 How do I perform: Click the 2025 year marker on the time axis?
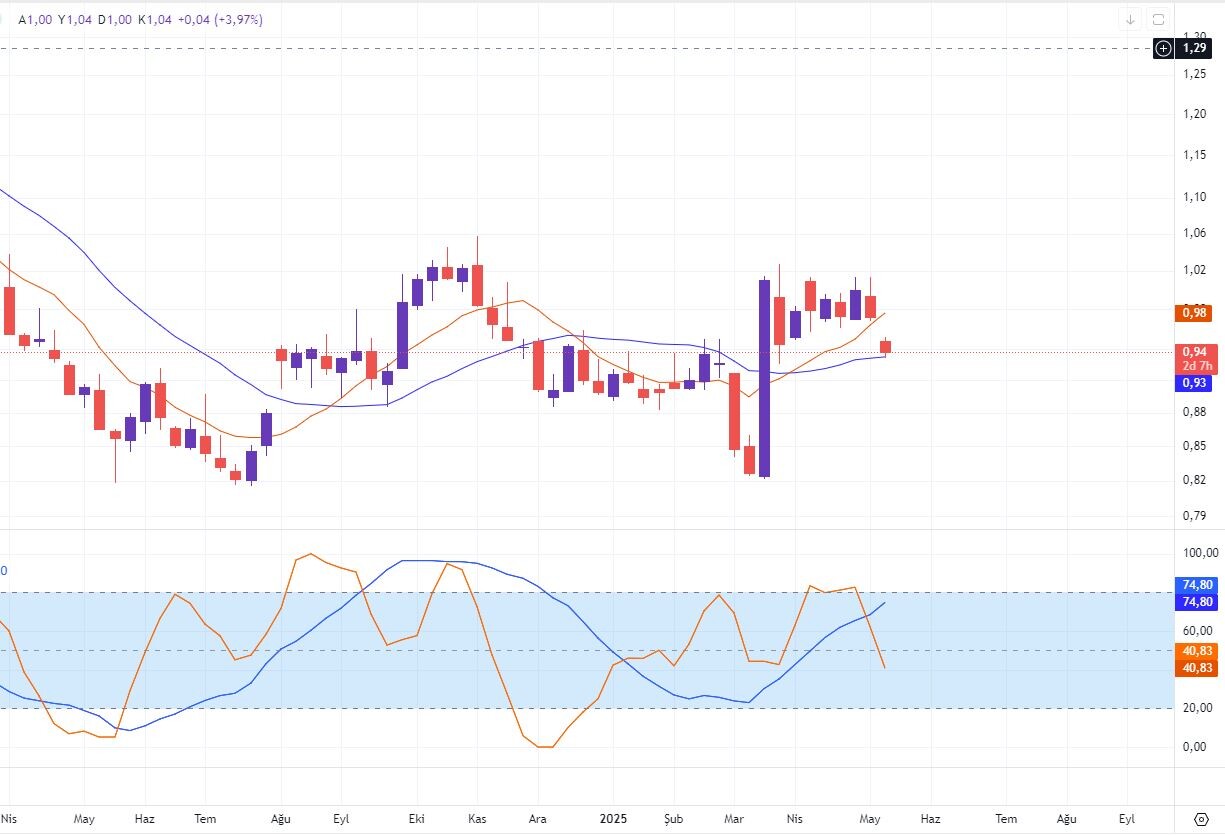[x=613, y=819]
